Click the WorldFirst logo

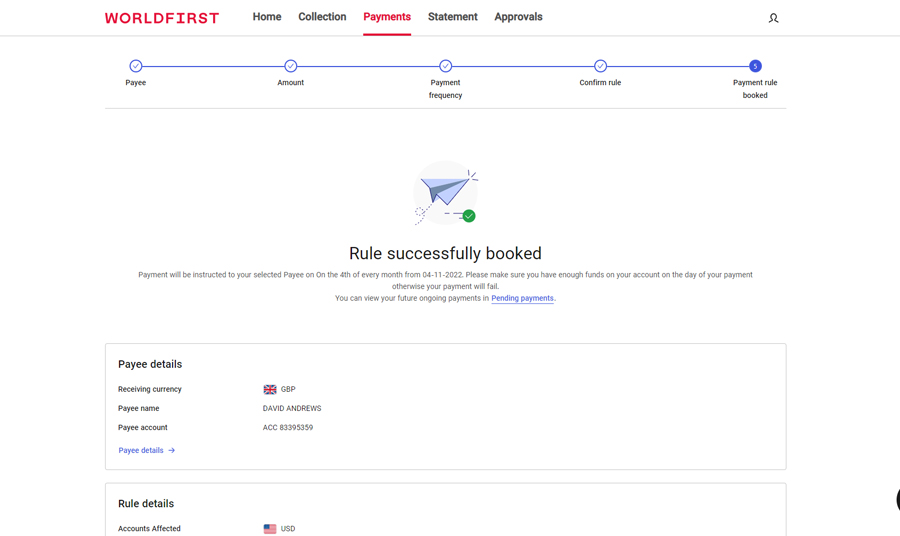[x=161, y=18]
